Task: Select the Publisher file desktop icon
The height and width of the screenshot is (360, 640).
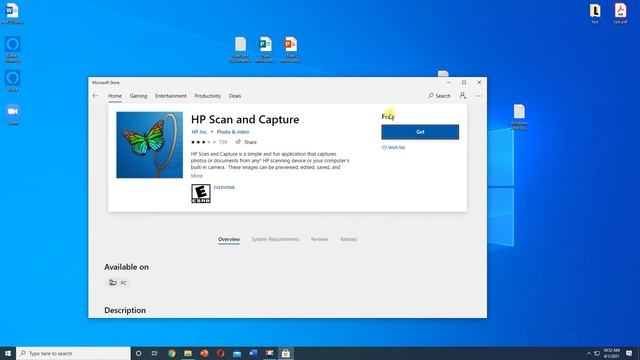Action: click(265, 49)
